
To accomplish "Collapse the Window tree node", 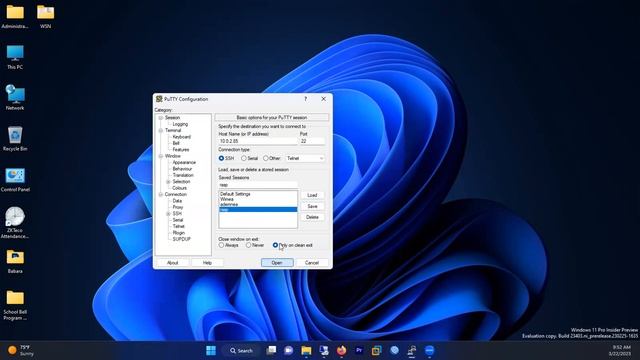I will point(161,156).
